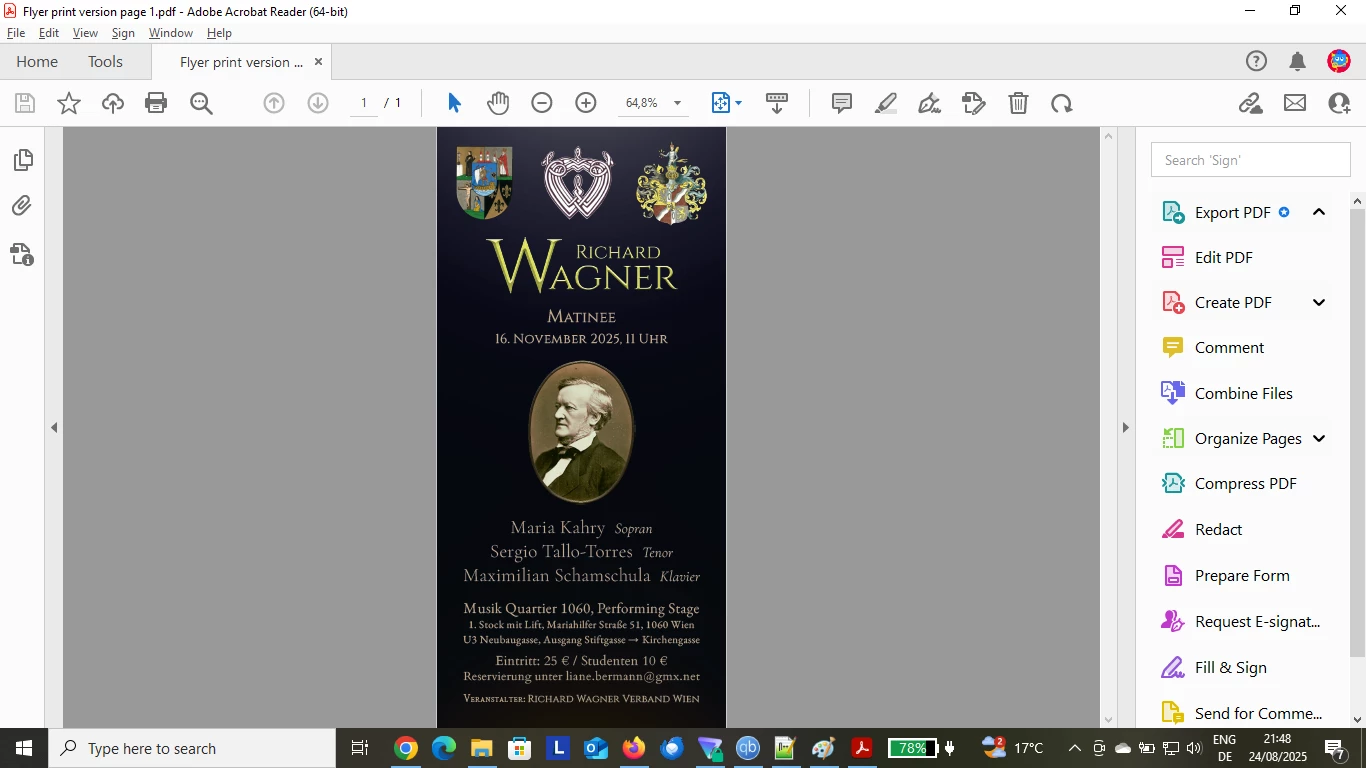
Task: Open Windows Start menu
Action: point(23,748)
